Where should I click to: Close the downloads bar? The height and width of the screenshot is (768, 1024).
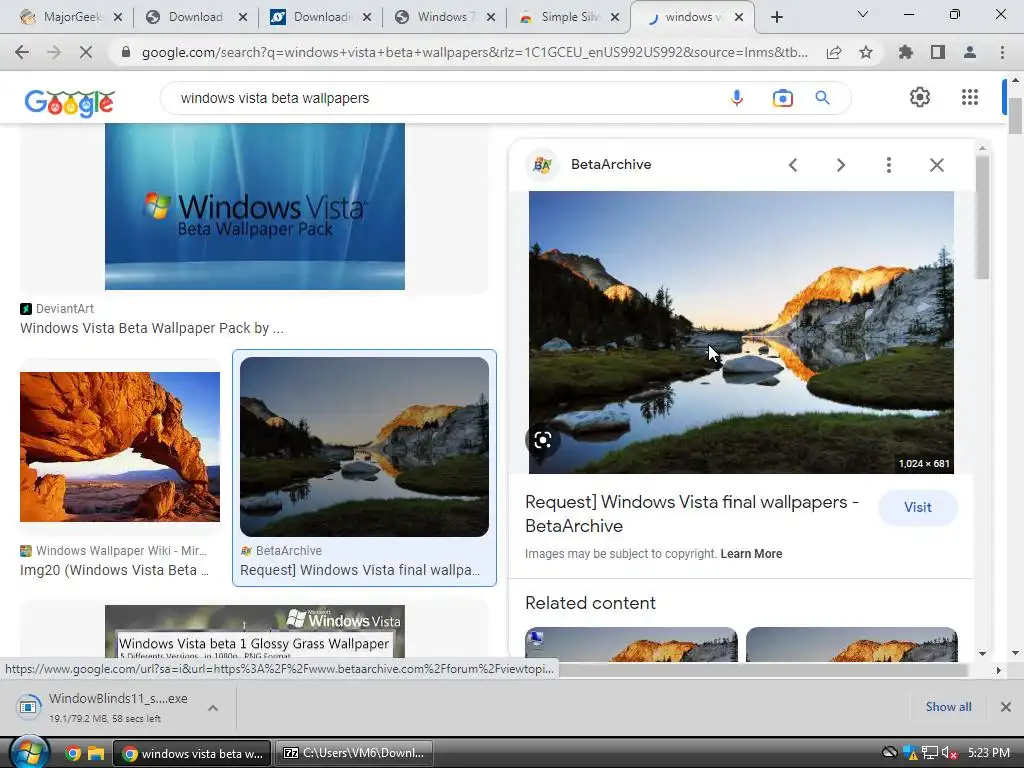[x=1006, y=707]
